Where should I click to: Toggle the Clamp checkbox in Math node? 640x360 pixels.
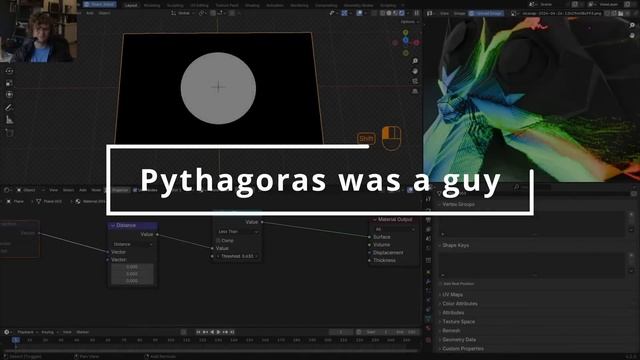click(x=218, y=240)
